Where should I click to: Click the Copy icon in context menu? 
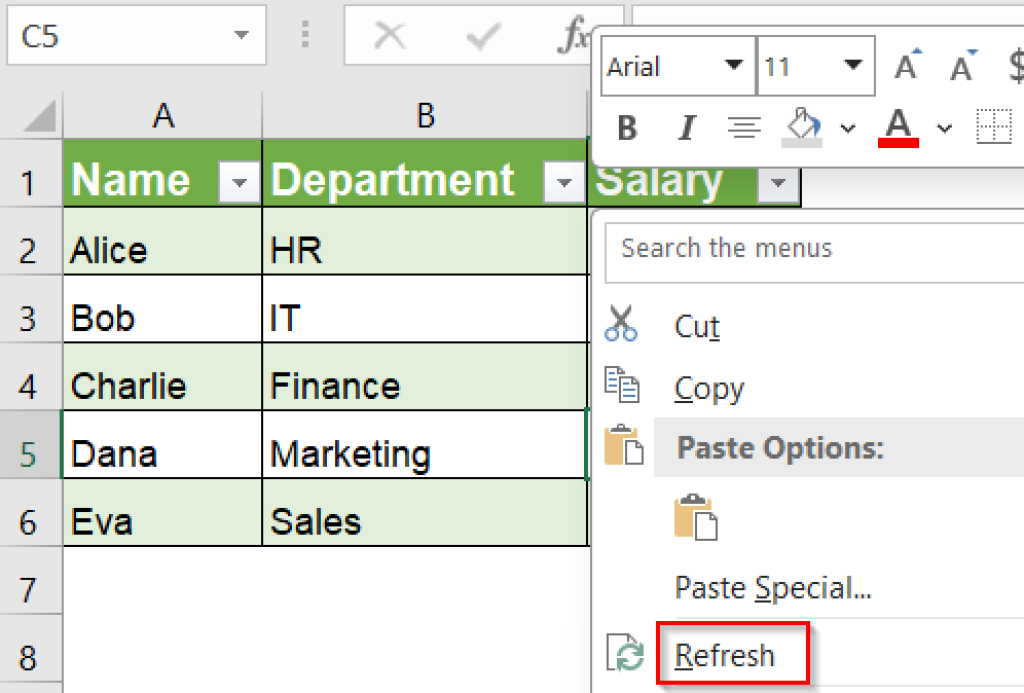(x=621, y=387)
